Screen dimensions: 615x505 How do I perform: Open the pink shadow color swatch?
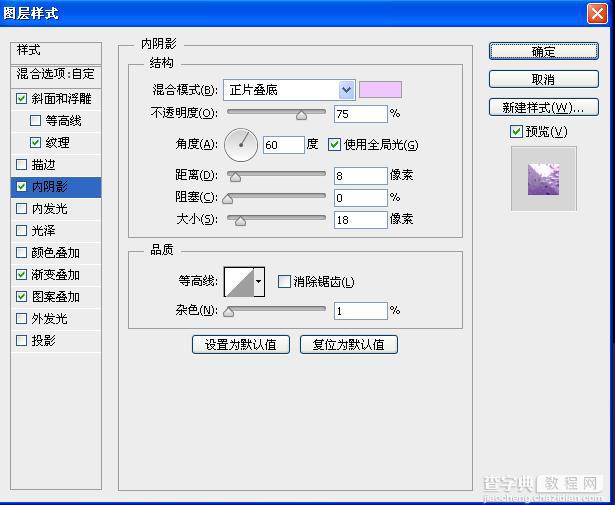coord(380,89)
